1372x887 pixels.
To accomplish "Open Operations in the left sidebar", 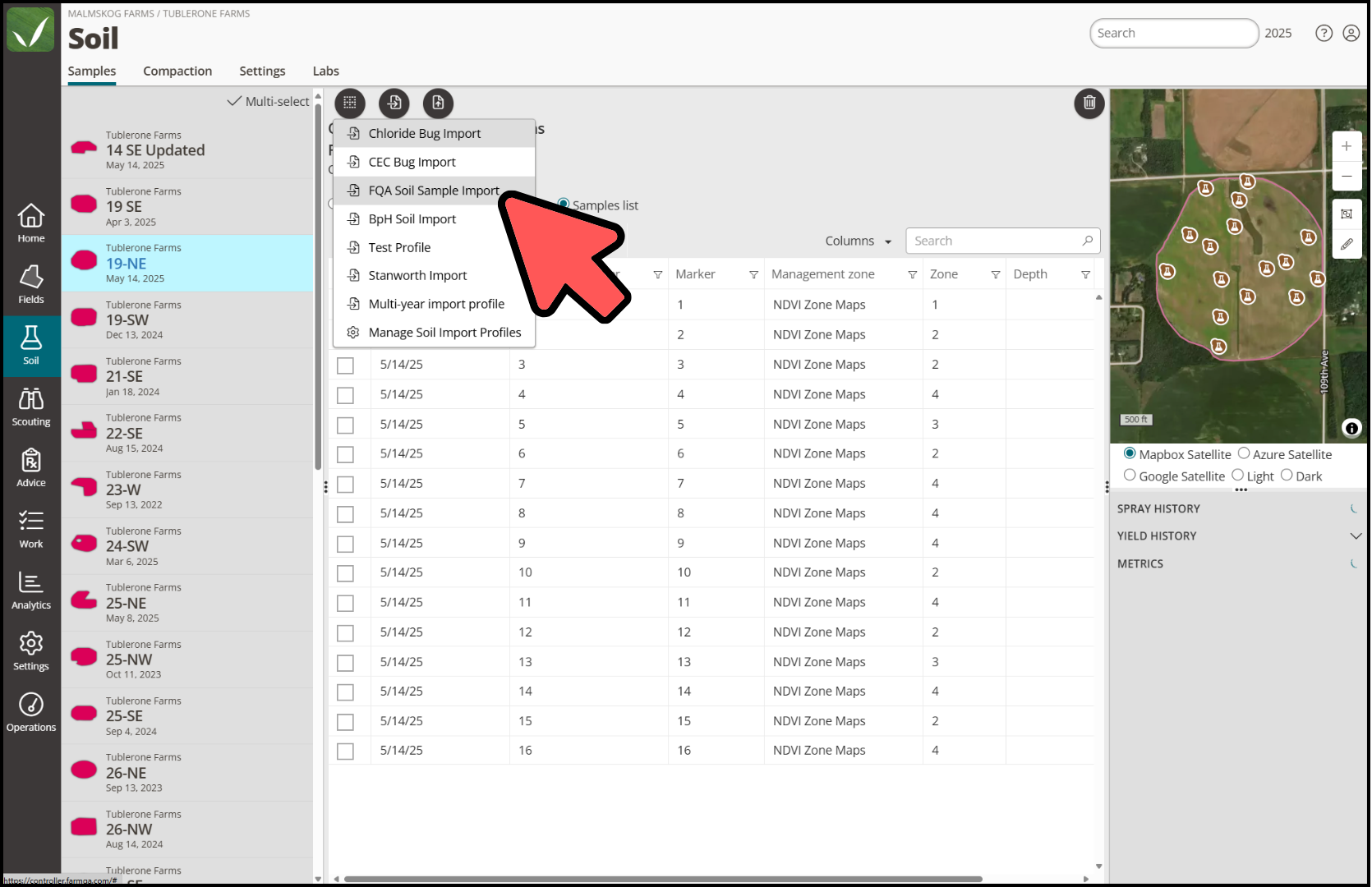I will (31, 713).
